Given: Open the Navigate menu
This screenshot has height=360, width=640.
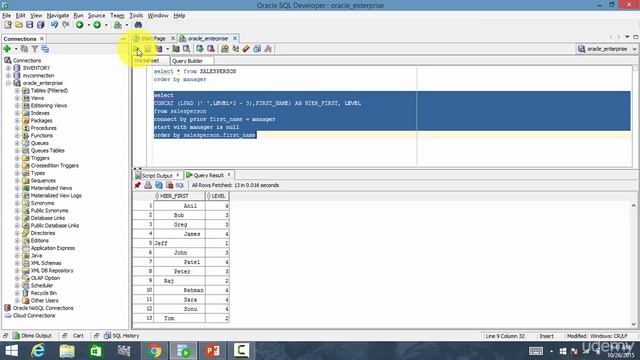Looking at the screenshot, I should (58, 16).
